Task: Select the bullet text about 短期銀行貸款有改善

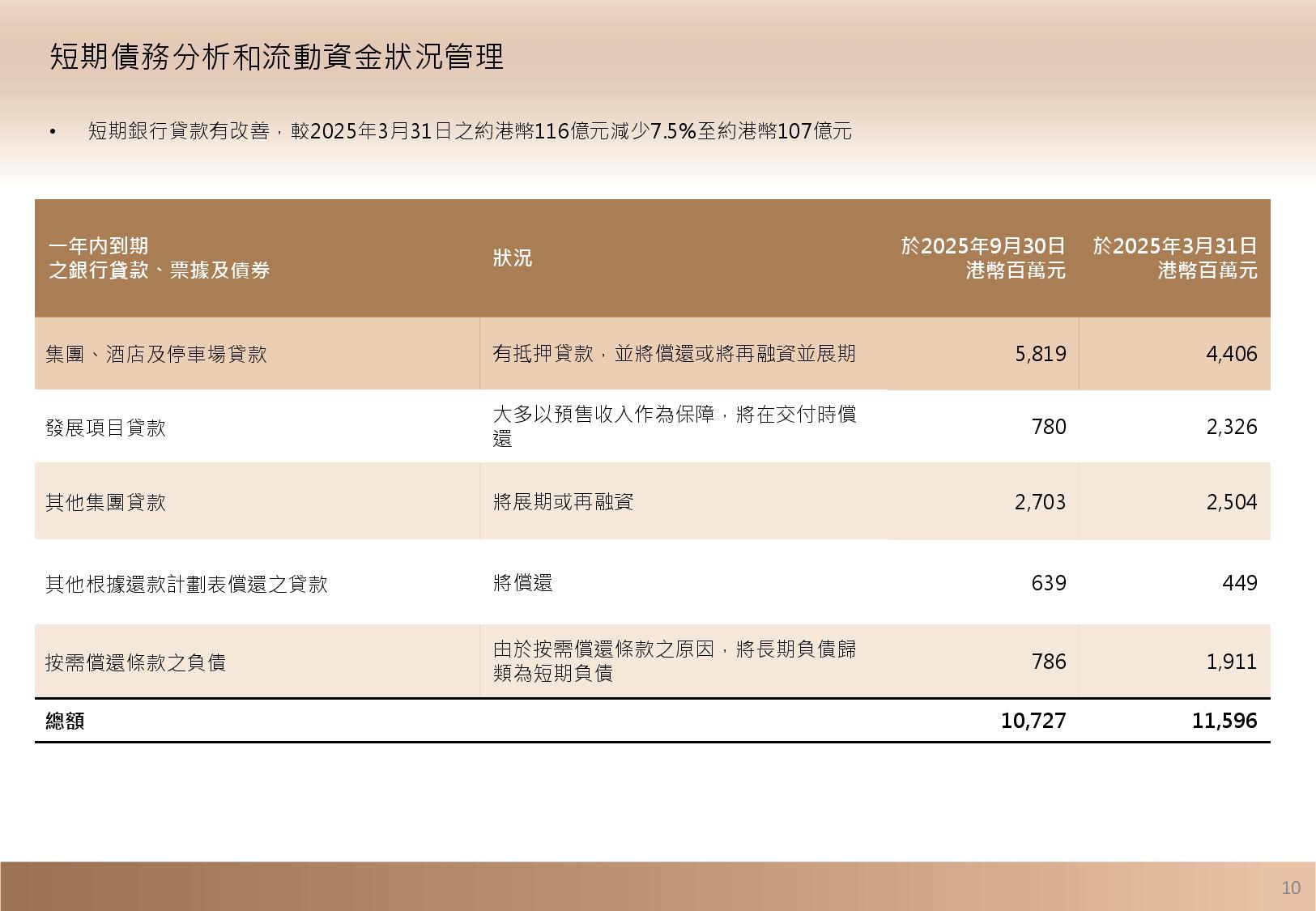Action: pos(470,131)
